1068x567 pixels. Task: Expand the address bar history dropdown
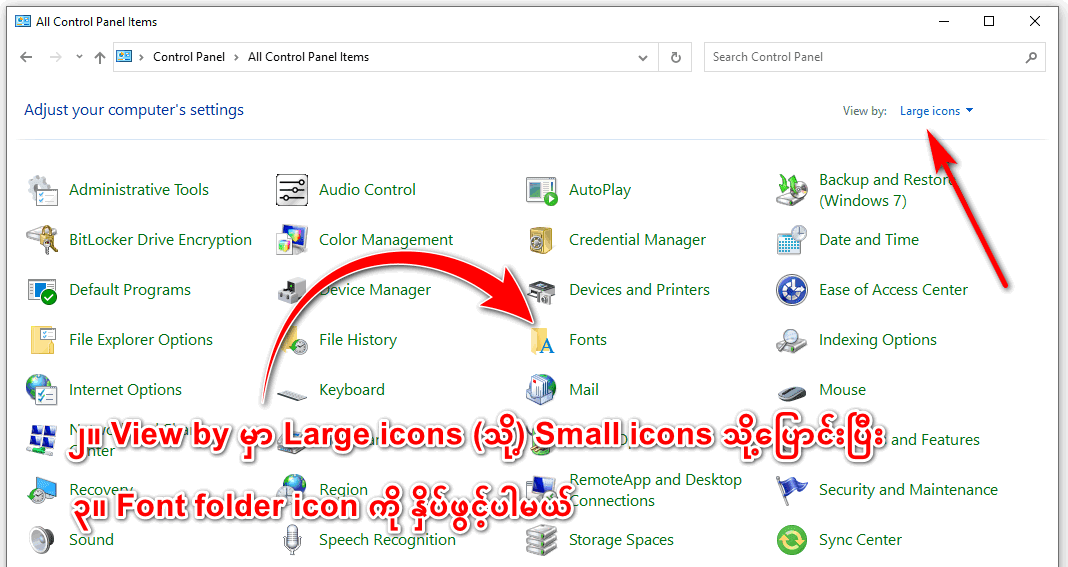pos(642,57)
